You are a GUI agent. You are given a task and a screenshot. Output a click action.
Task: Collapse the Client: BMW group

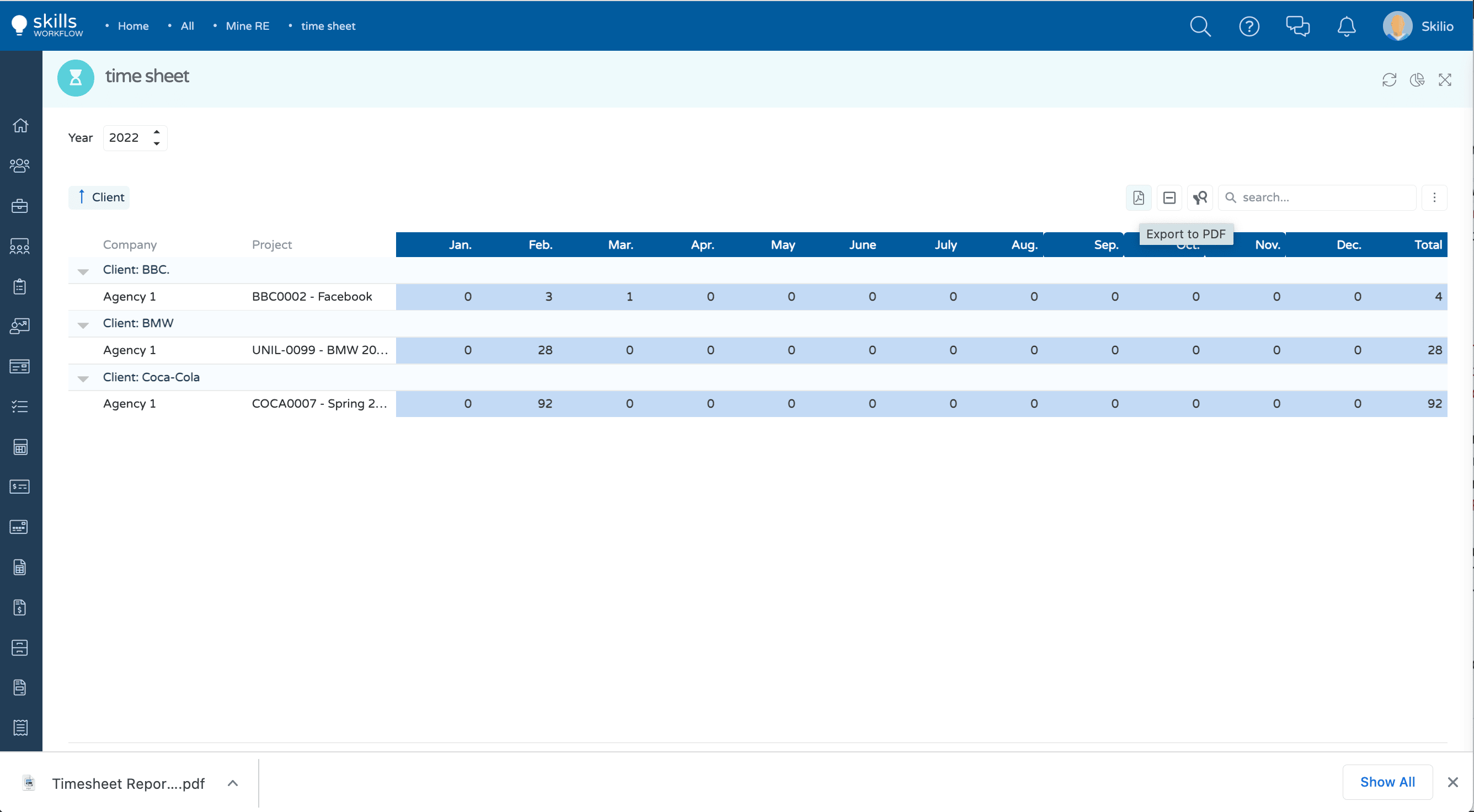(x=83, y=325)
